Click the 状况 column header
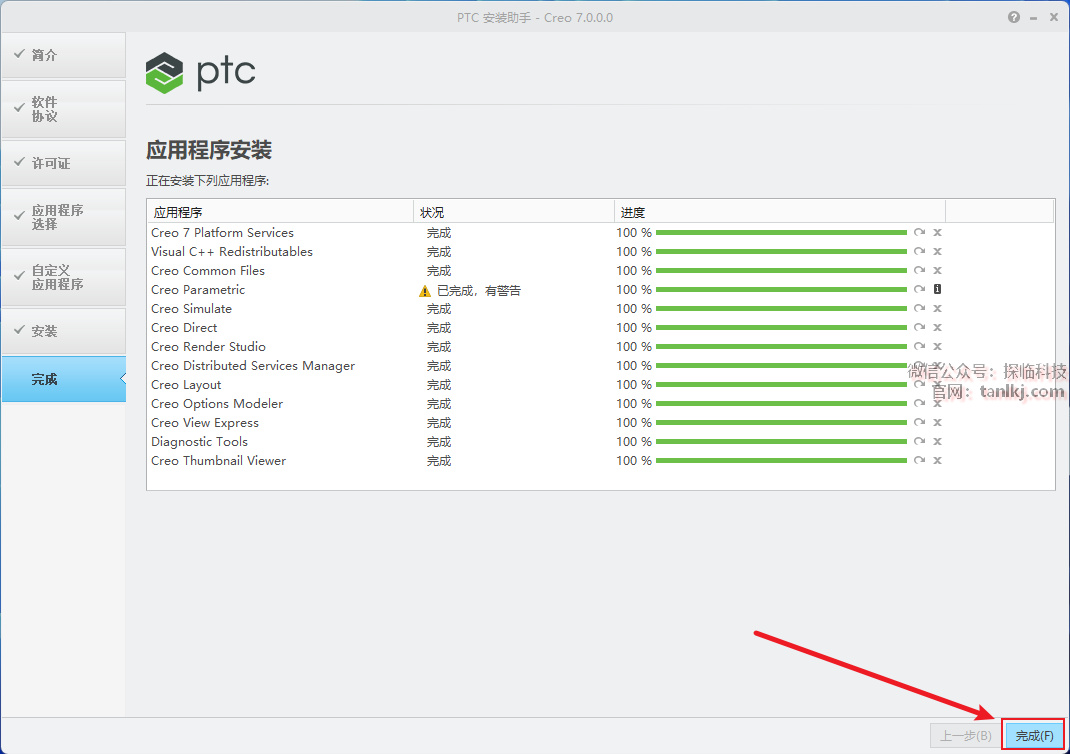Image resolution: width=1070 pixels, height=754 pixels. (513, 212)
